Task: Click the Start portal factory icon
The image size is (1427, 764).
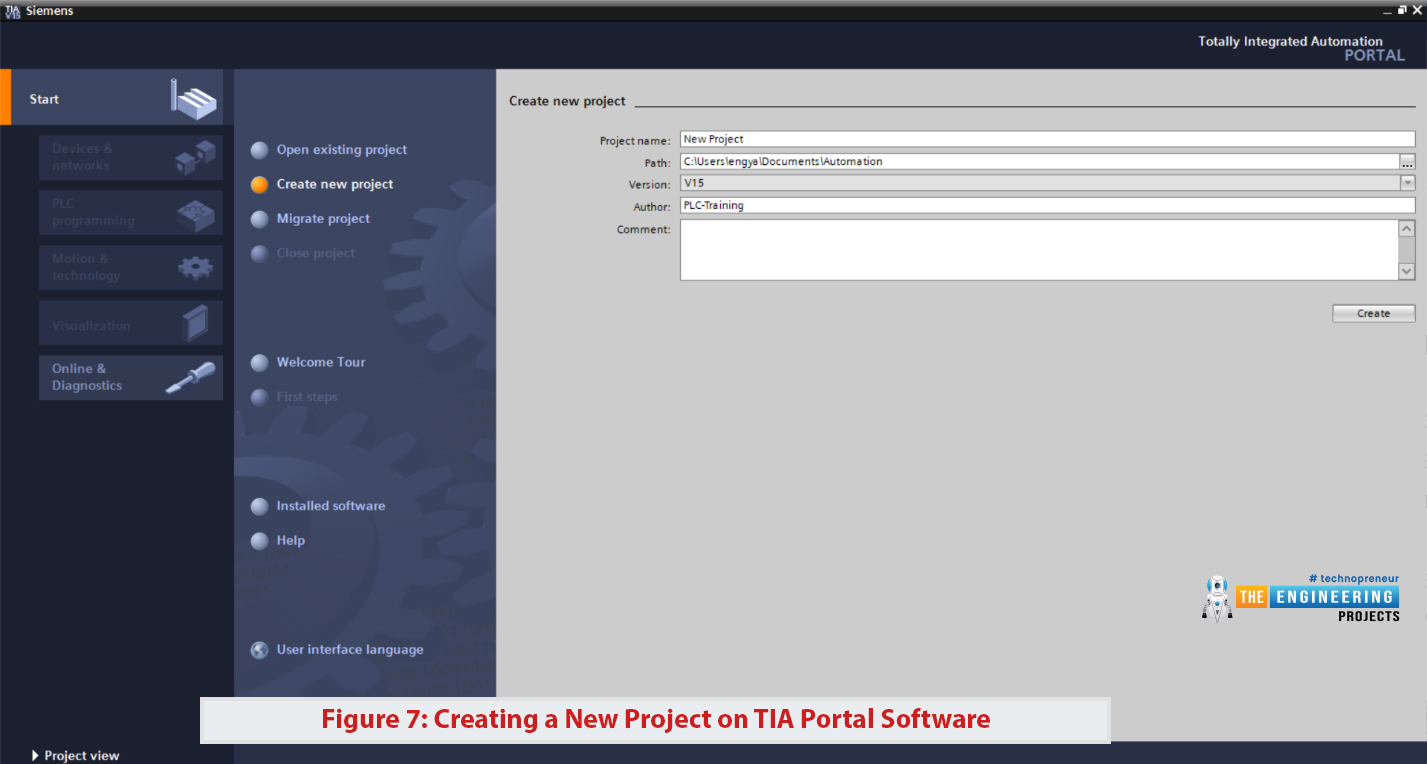Action: [x=193, y=97]
